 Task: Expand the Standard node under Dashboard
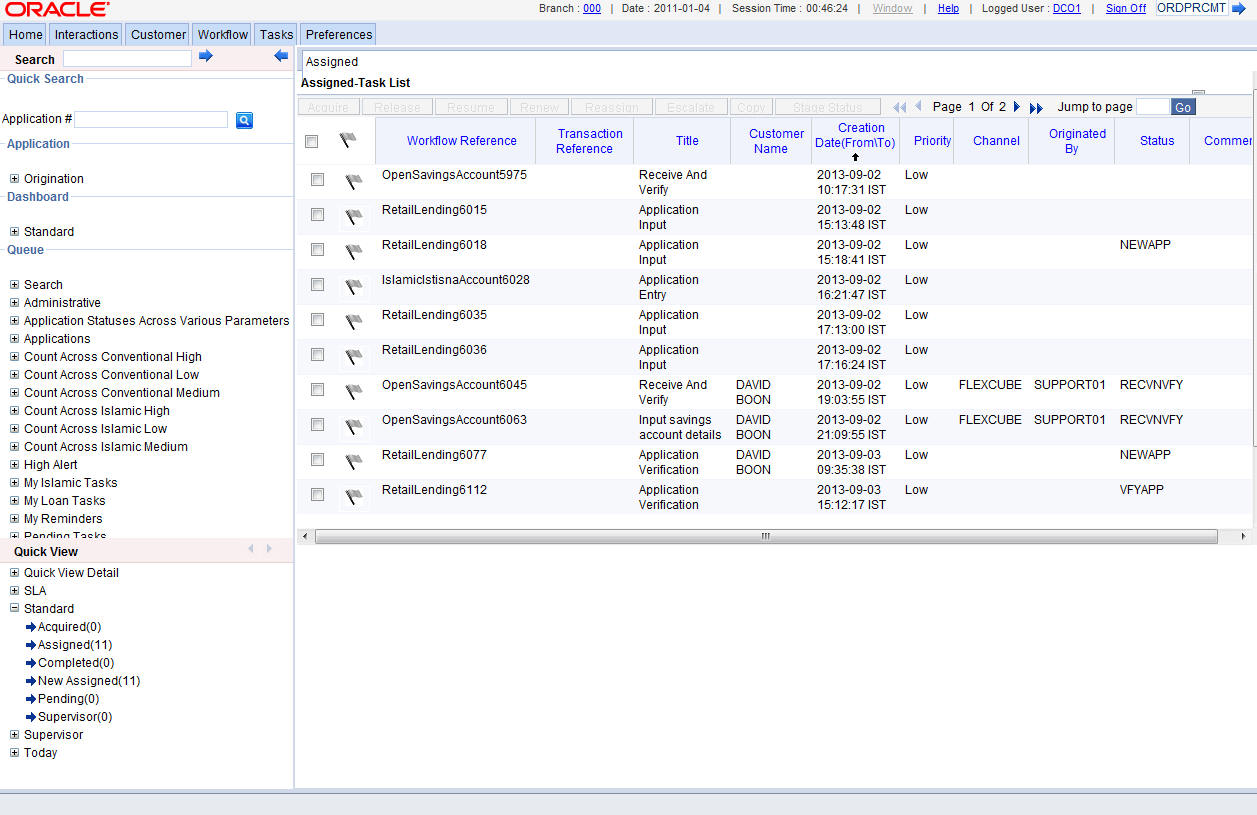15,232
